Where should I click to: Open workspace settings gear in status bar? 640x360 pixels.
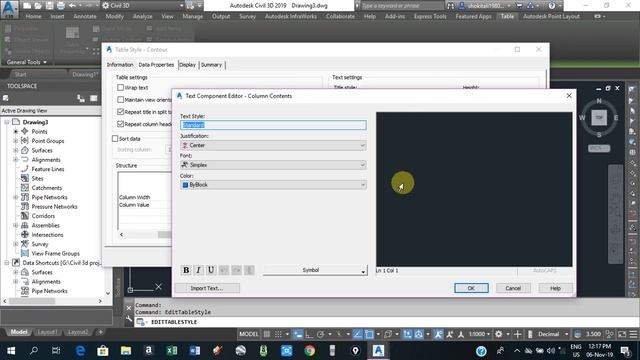[x=499, y=334]
